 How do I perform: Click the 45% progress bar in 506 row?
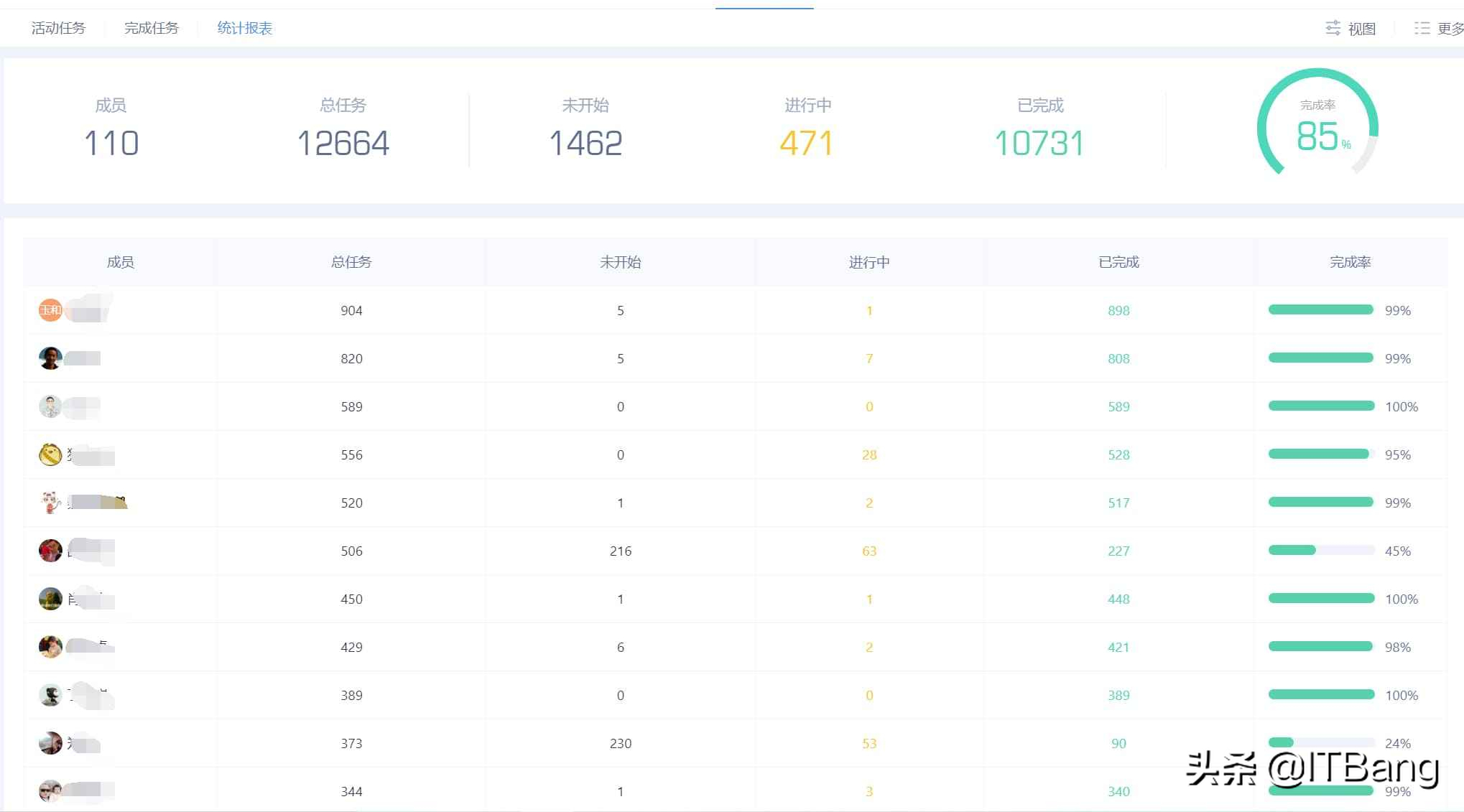[x=1321, y=551]
